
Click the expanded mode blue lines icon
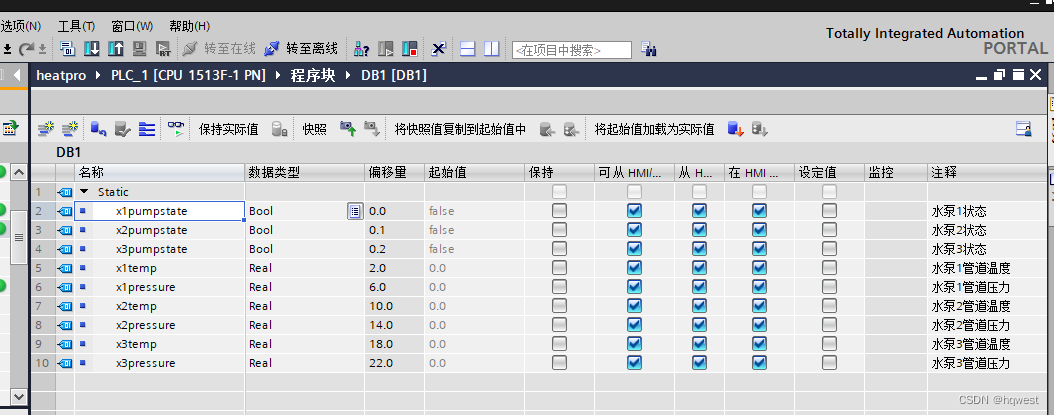coord(147,129)
